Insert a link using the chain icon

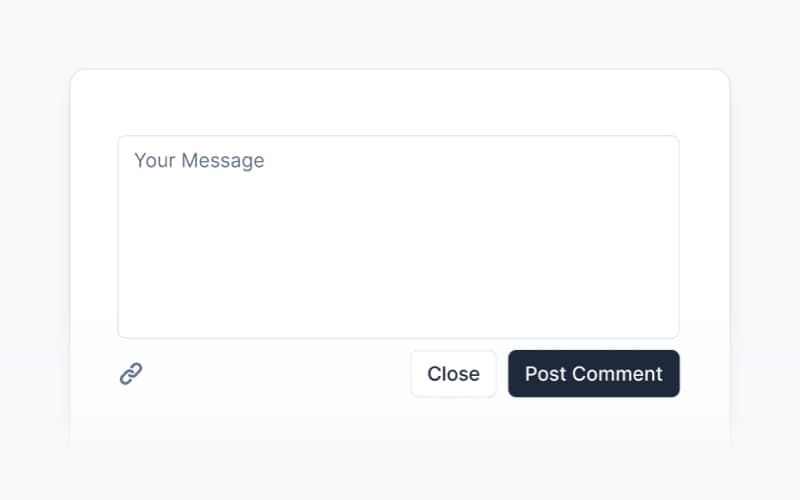click(131, 374)
